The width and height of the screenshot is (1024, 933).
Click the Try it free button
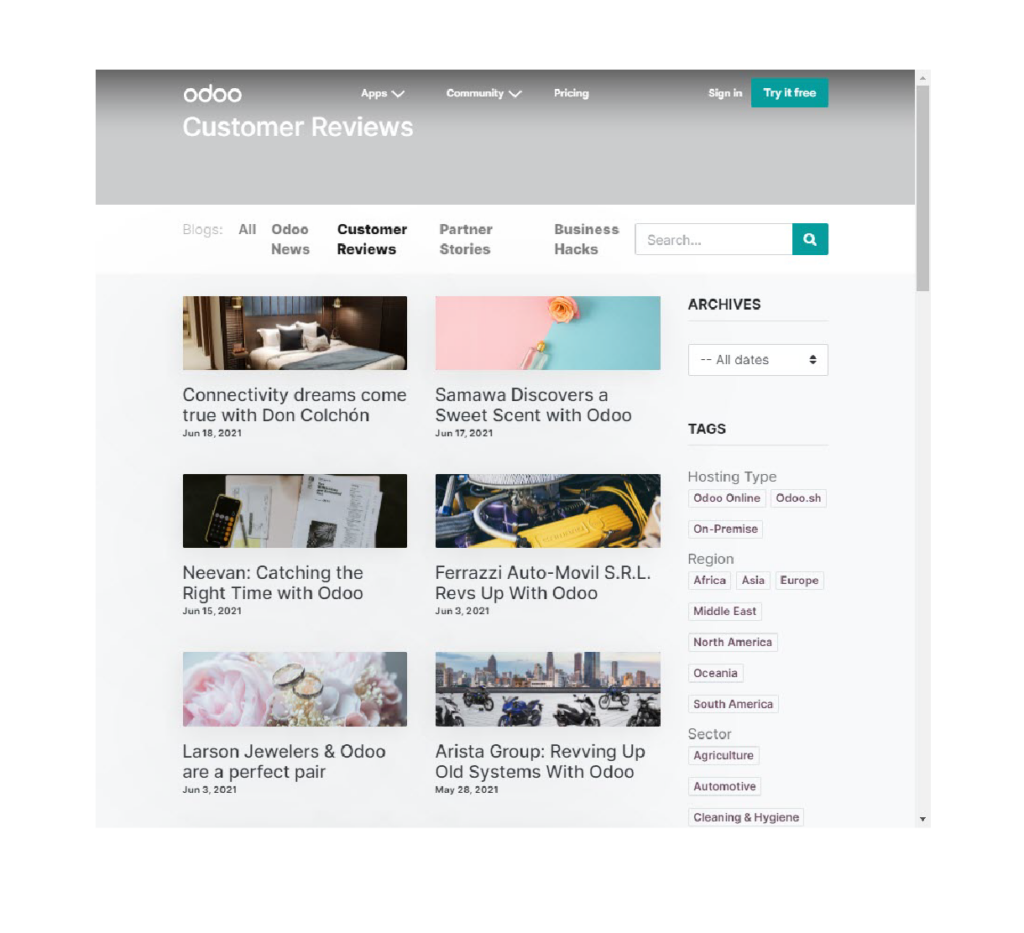(790, 93)
